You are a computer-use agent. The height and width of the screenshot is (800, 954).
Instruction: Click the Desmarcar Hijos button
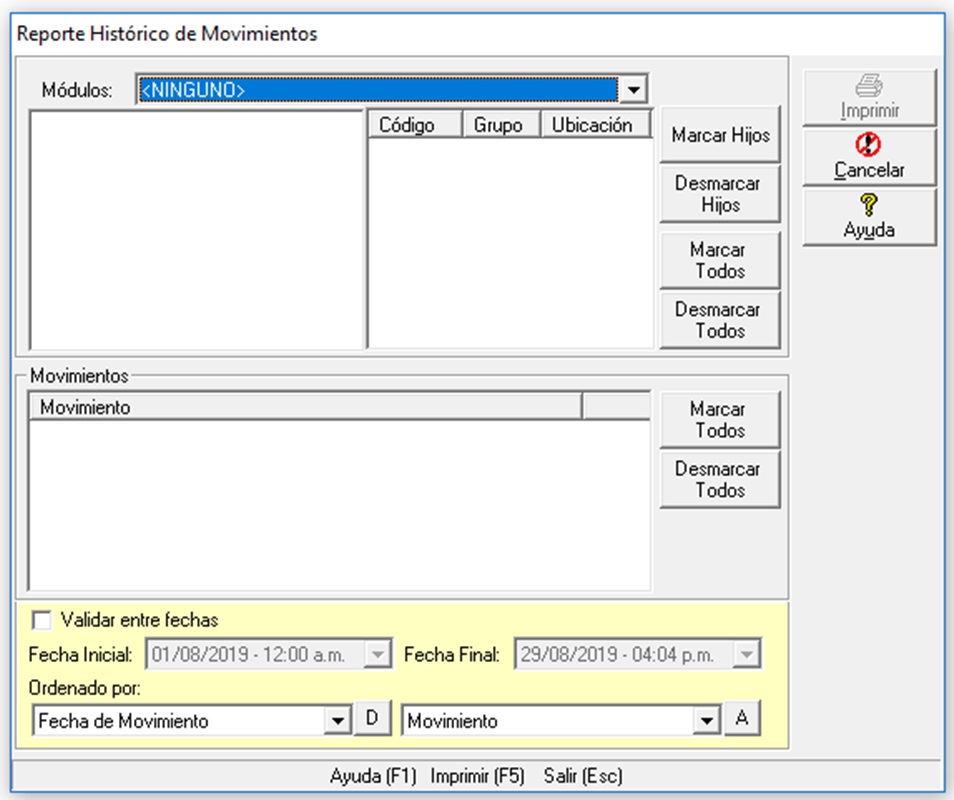(x=720, y=194)
